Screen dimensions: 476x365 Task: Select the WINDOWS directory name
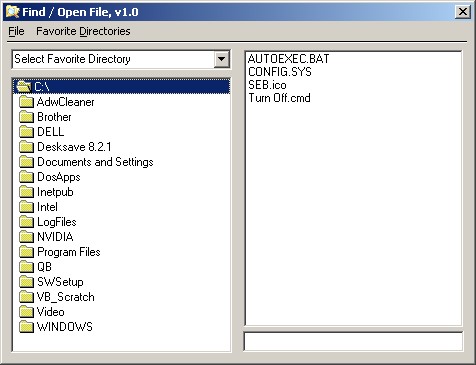tap(65, 327)
